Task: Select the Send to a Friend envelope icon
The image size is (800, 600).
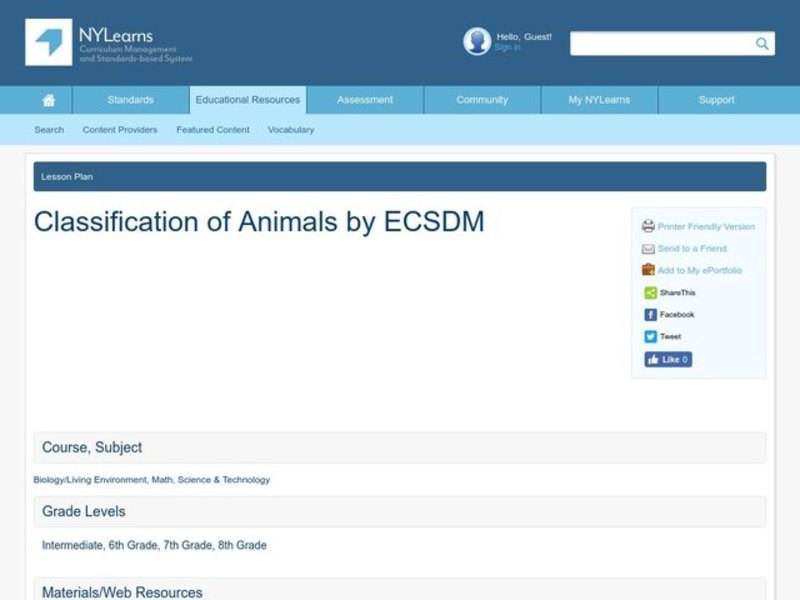Action: pos(648,248)
